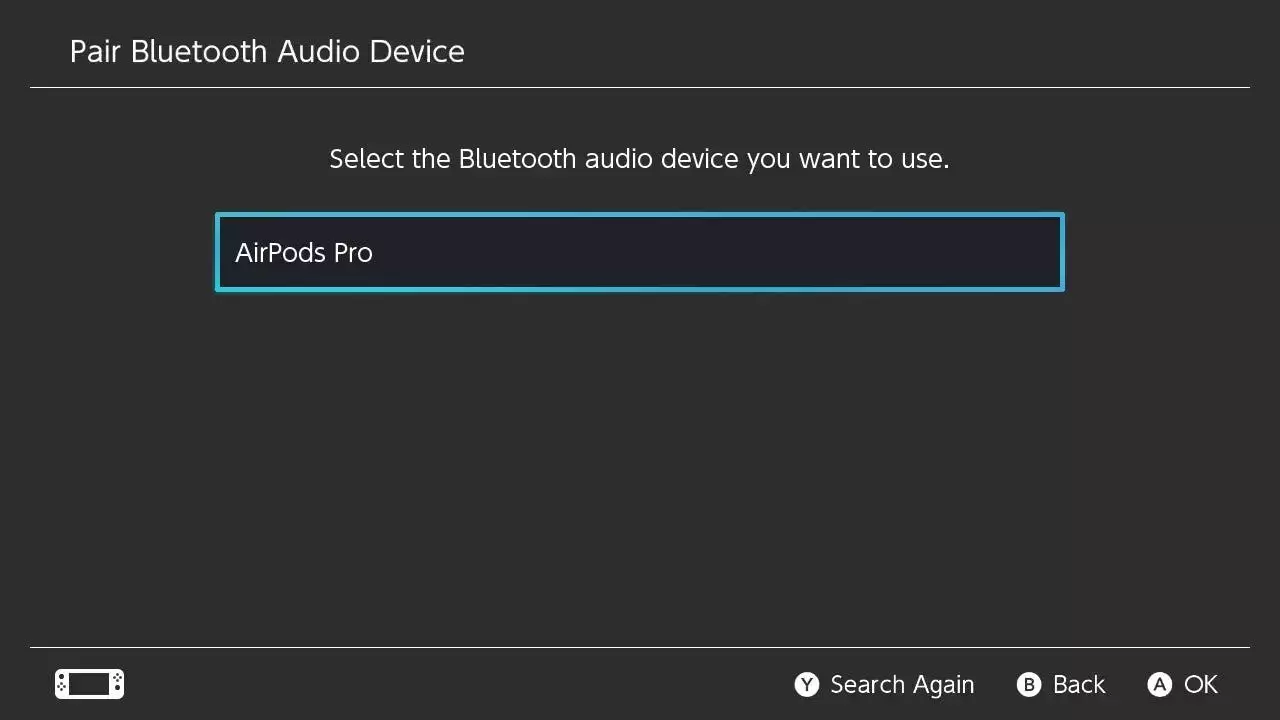Screen dimensions: 1280x720
Task: Click the Pair Bluetooth Audio Device heading
Action: (x=267, y=52)
